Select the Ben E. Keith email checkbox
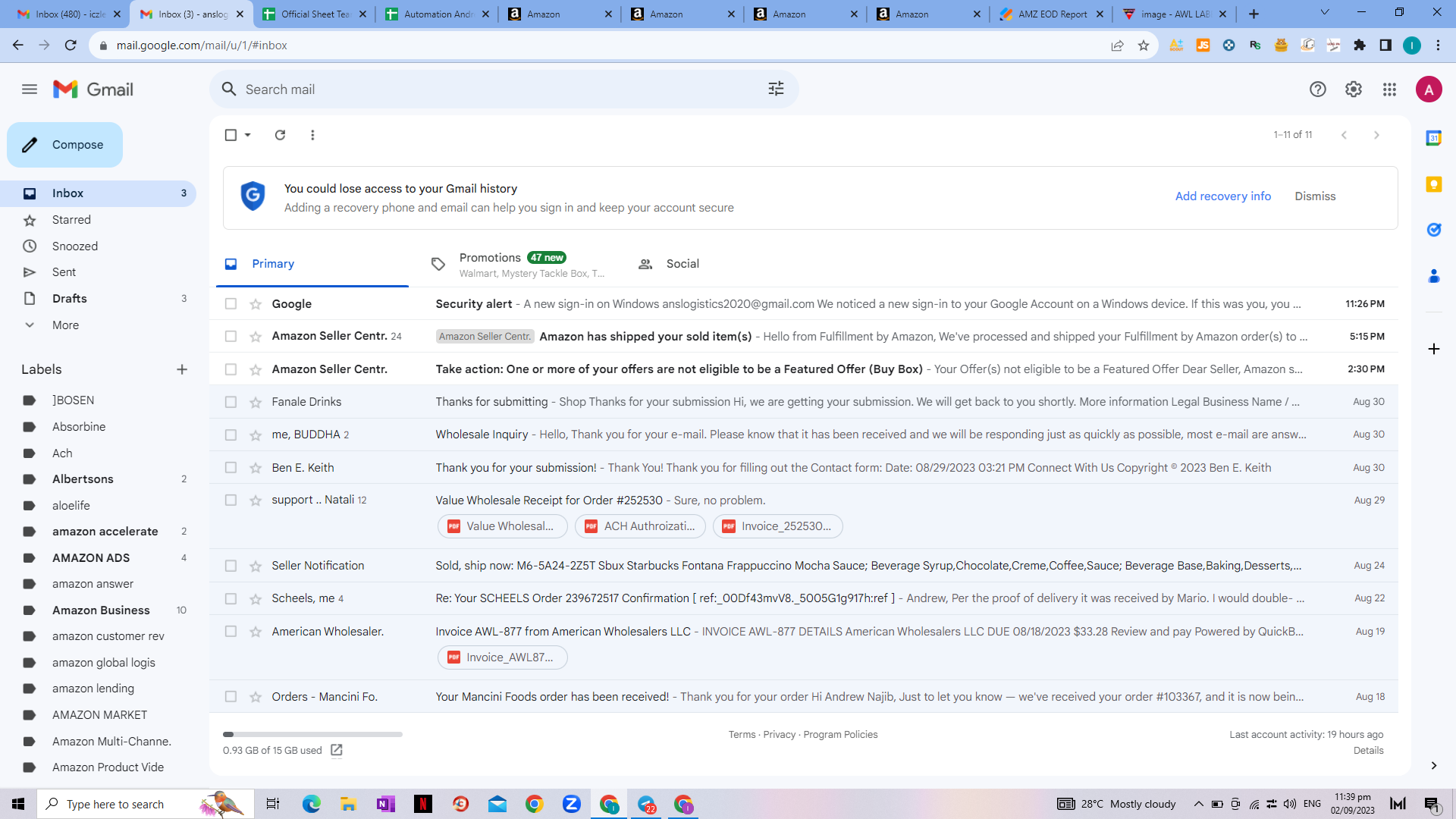 pyautogui.click(x=231, y=468)
